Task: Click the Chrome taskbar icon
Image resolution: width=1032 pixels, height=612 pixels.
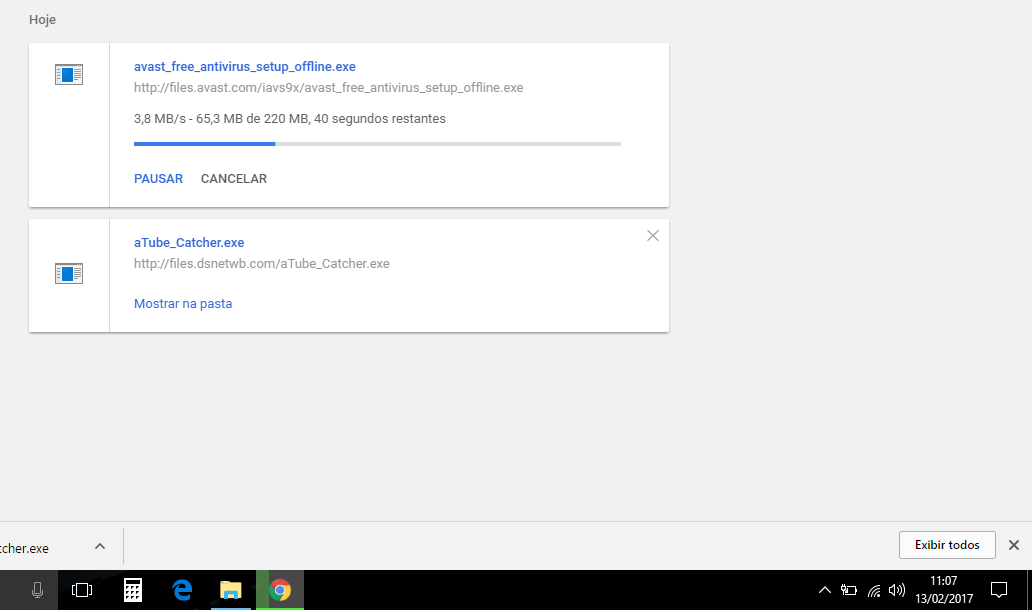Action: (280, 590)
